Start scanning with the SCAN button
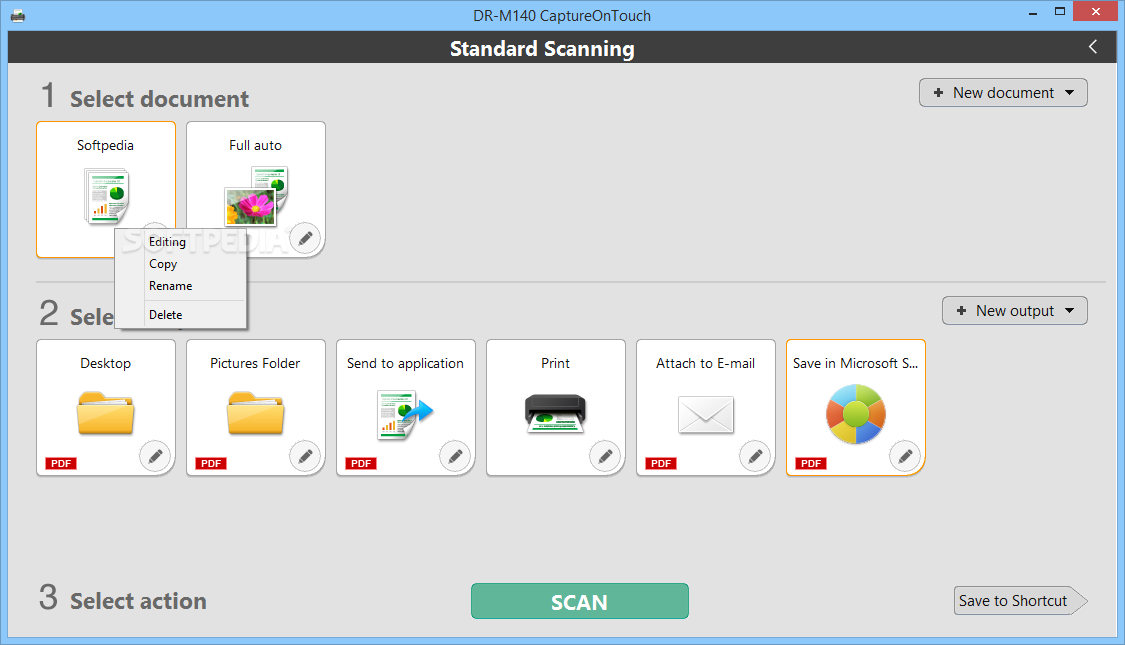The image size is (1125, 645). (x=580, y=601)
